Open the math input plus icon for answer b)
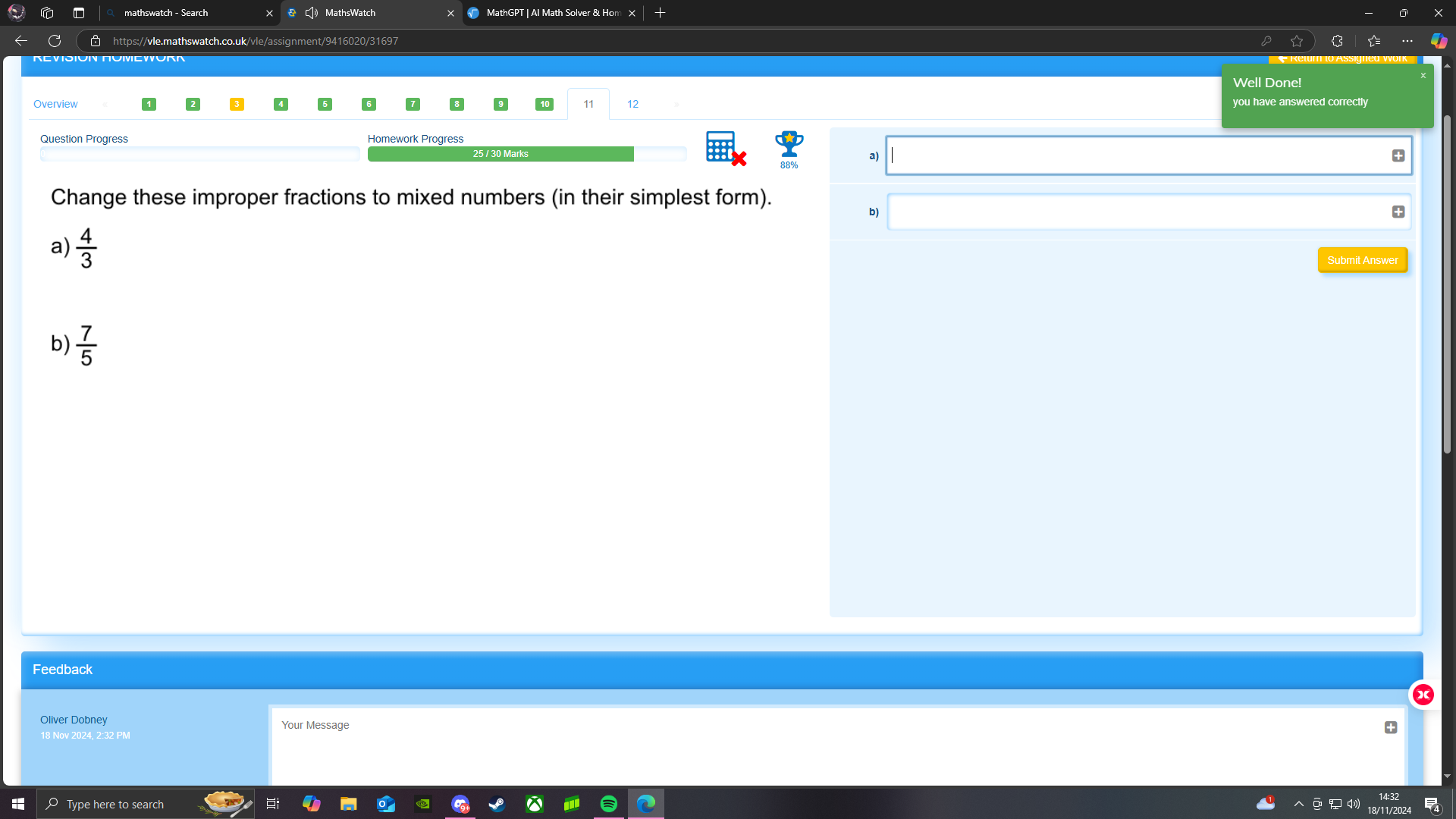This screenshot has height=819, width=1456. pyautogui.click(x=1398, y=212)
